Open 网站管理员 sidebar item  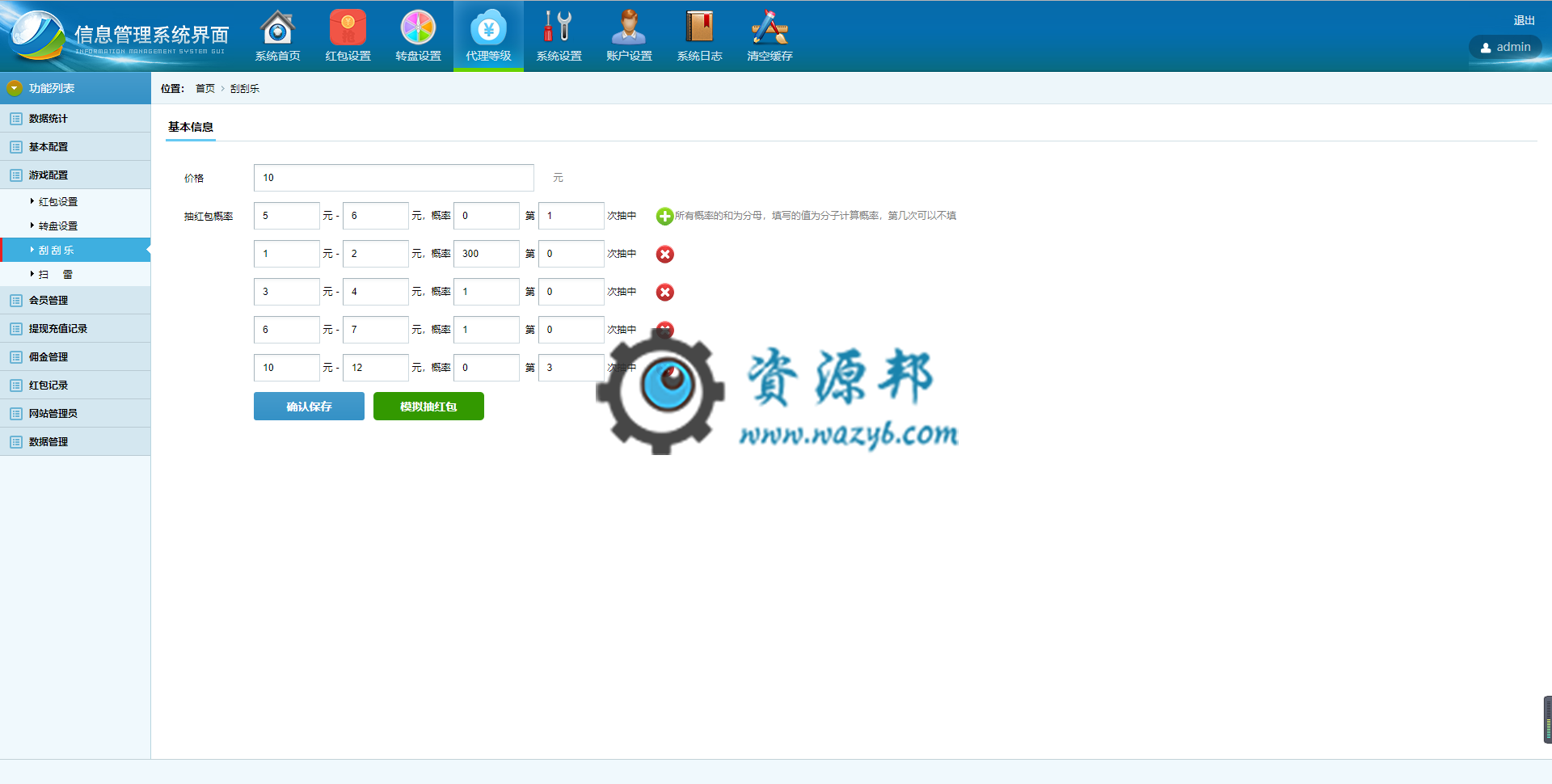tap(75, 414)
